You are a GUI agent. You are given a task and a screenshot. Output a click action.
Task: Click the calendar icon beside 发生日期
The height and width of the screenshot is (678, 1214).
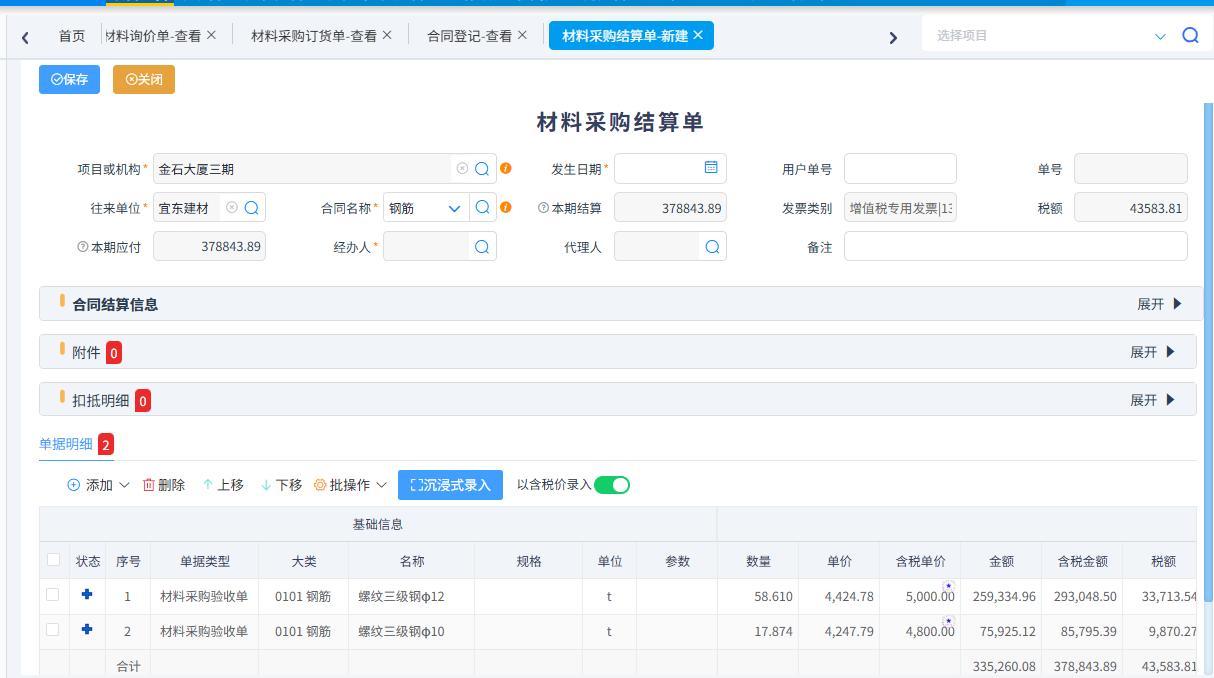711,168
